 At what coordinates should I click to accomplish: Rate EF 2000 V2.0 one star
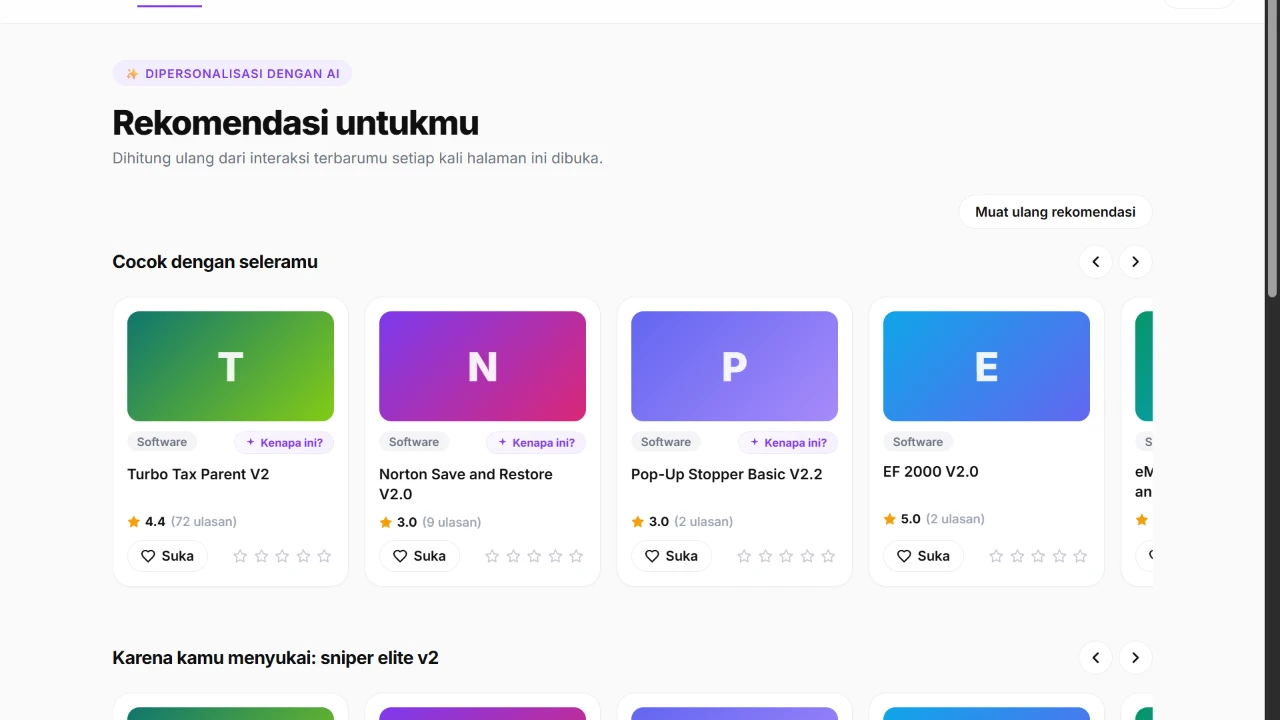(x=996, y=556)
